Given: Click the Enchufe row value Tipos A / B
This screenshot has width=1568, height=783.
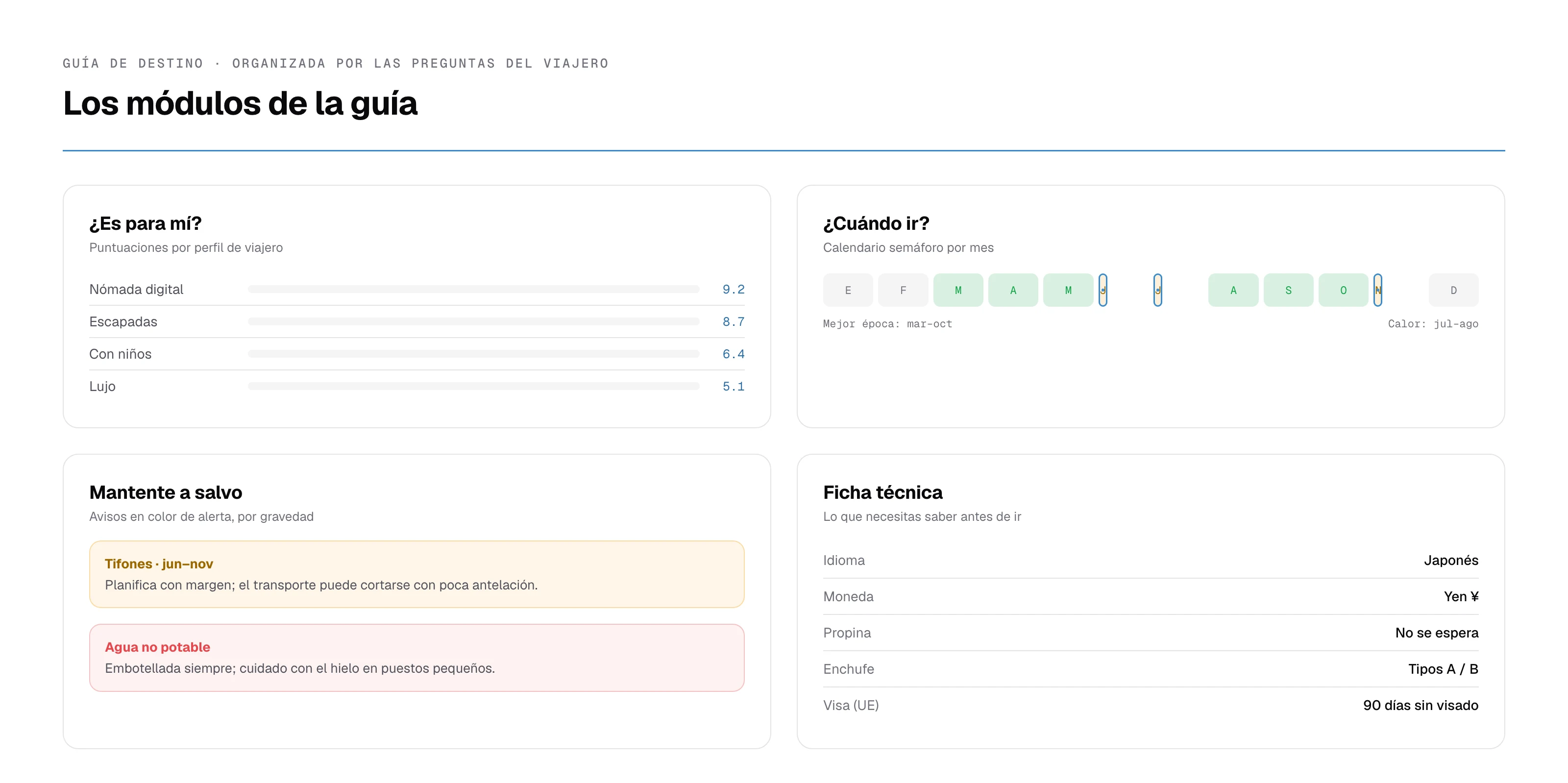Looking at the screenshot, I should 1443,668.
